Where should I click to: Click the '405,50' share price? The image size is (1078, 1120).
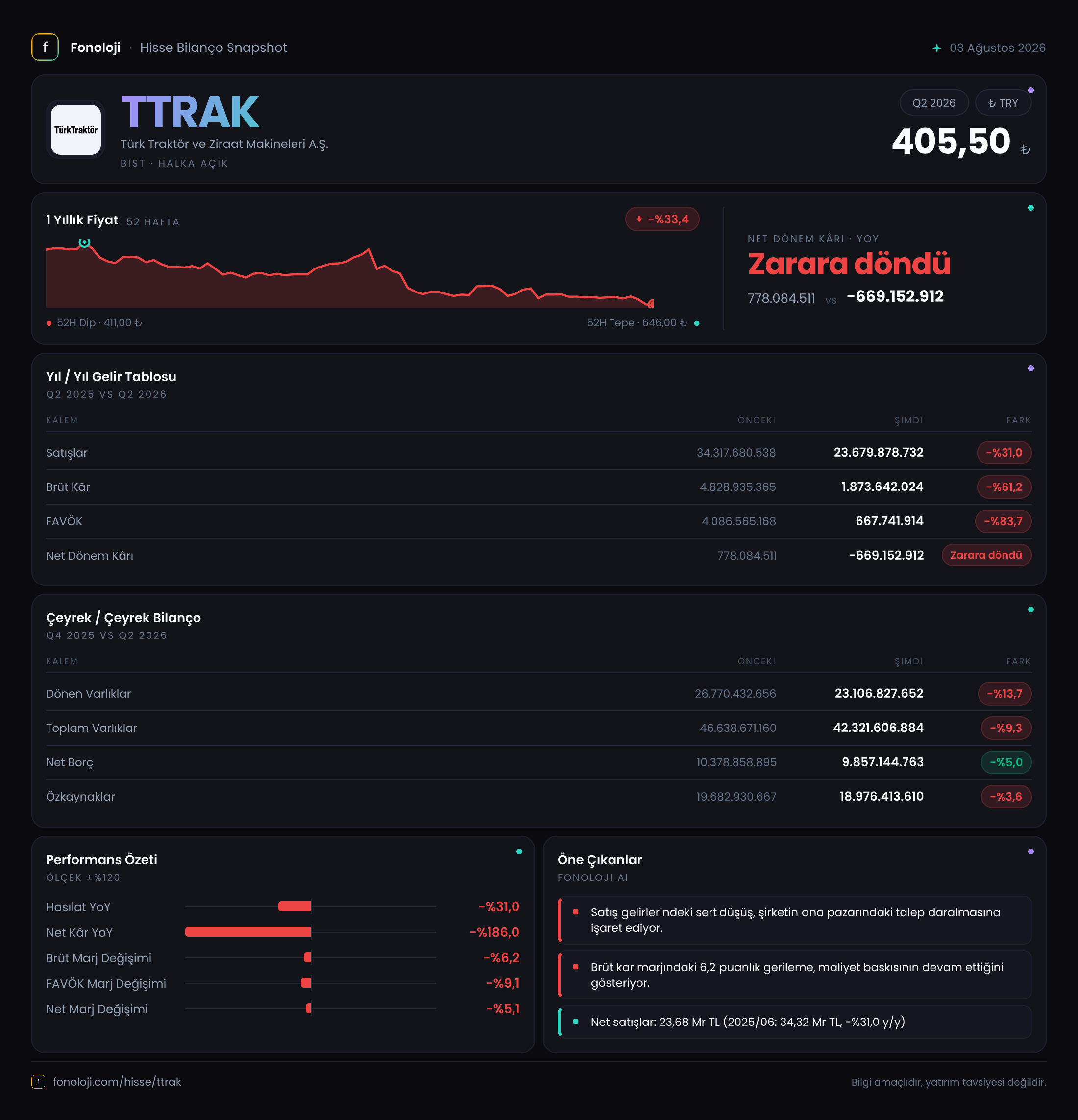point(951,141)
